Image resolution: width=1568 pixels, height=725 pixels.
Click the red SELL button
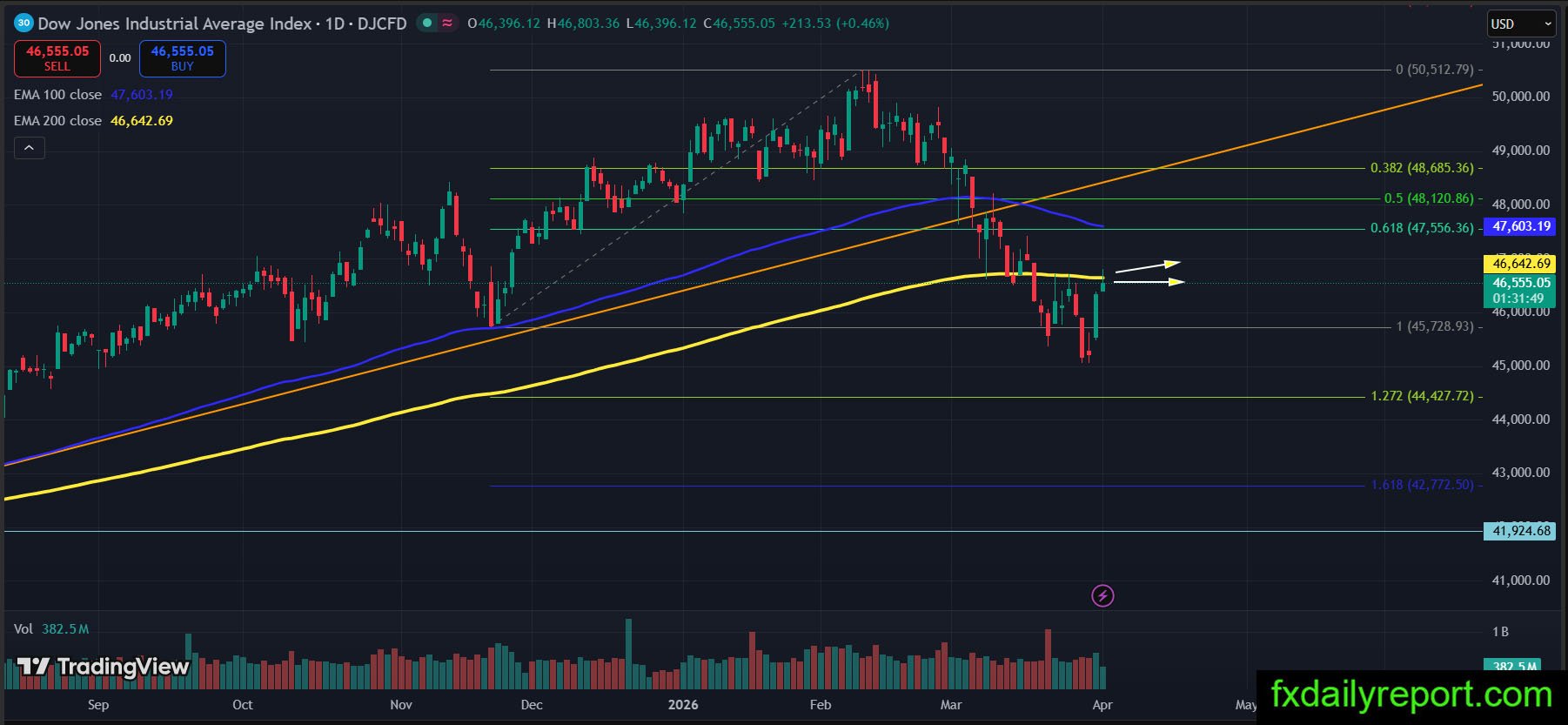click(x=57, y=58)
